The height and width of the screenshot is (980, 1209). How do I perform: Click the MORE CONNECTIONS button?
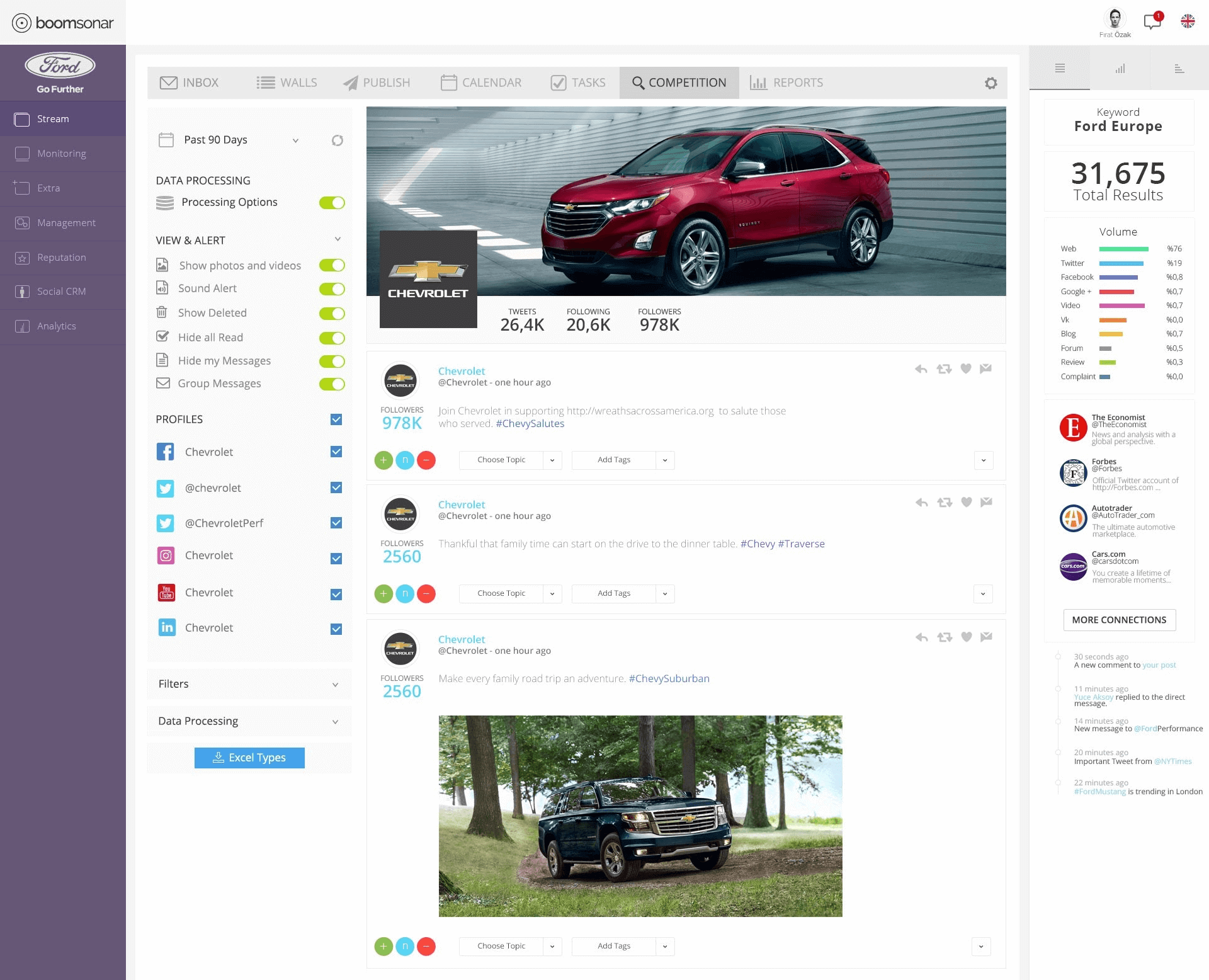click(x=1120, y=620)
